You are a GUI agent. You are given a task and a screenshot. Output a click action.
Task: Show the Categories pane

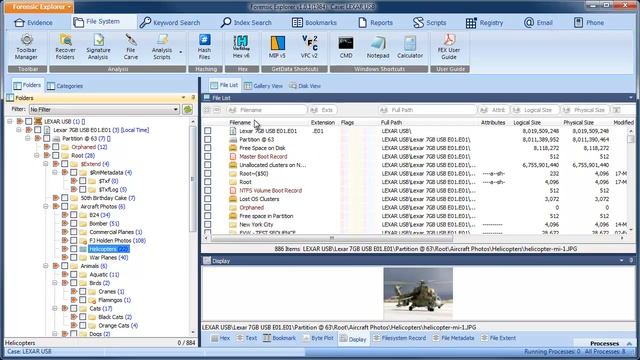[x=65, y=86]
